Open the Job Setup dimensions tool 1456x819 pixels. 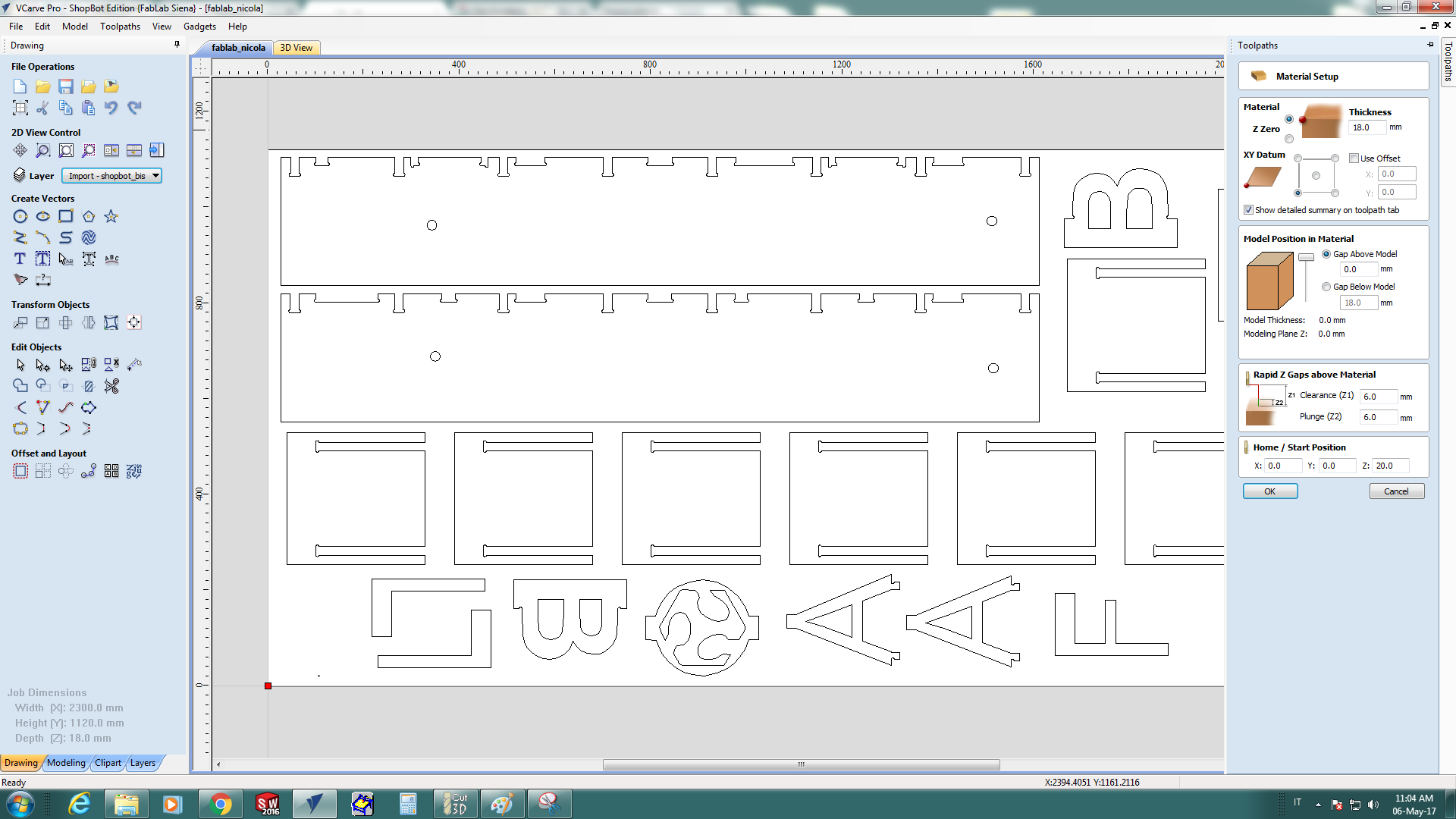(x=20, y=108)
